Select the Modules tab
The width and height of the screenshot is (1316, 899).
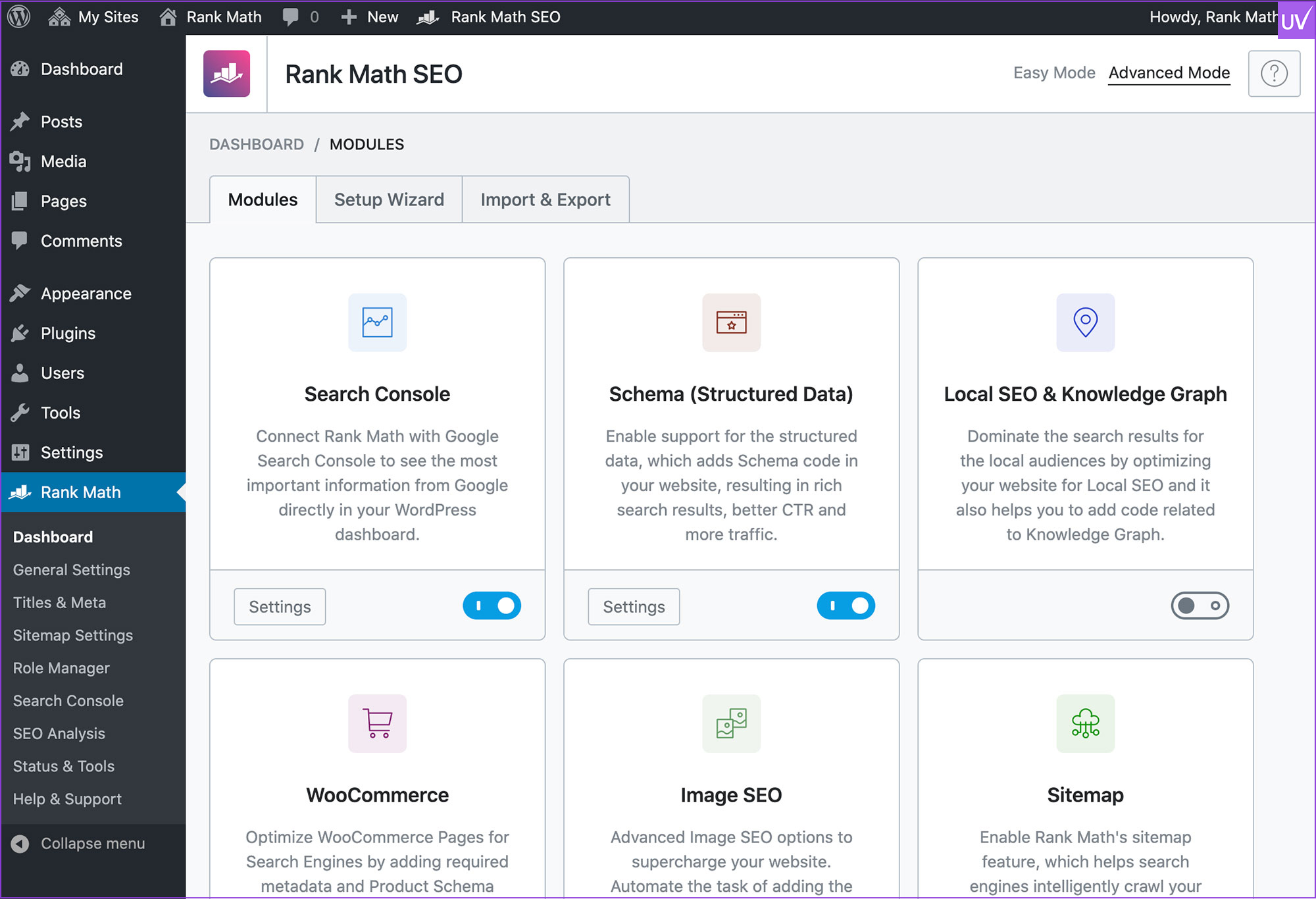263,199
